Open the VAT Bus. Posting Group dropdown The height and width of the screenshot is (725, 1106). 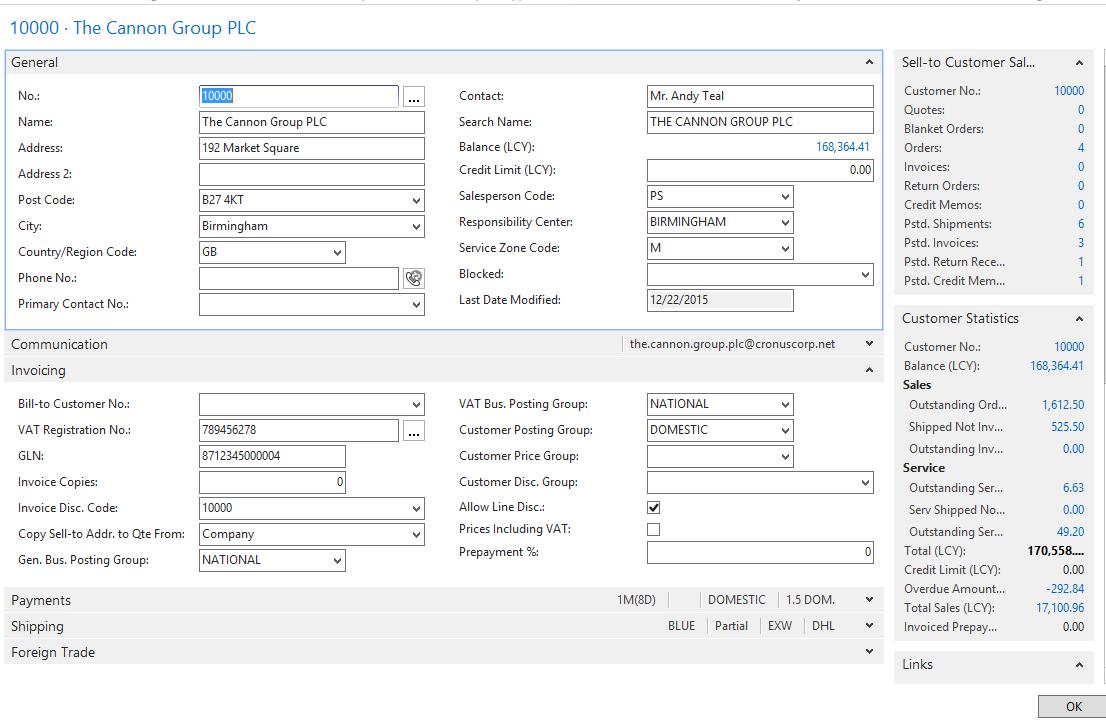(x=785, y=405)
